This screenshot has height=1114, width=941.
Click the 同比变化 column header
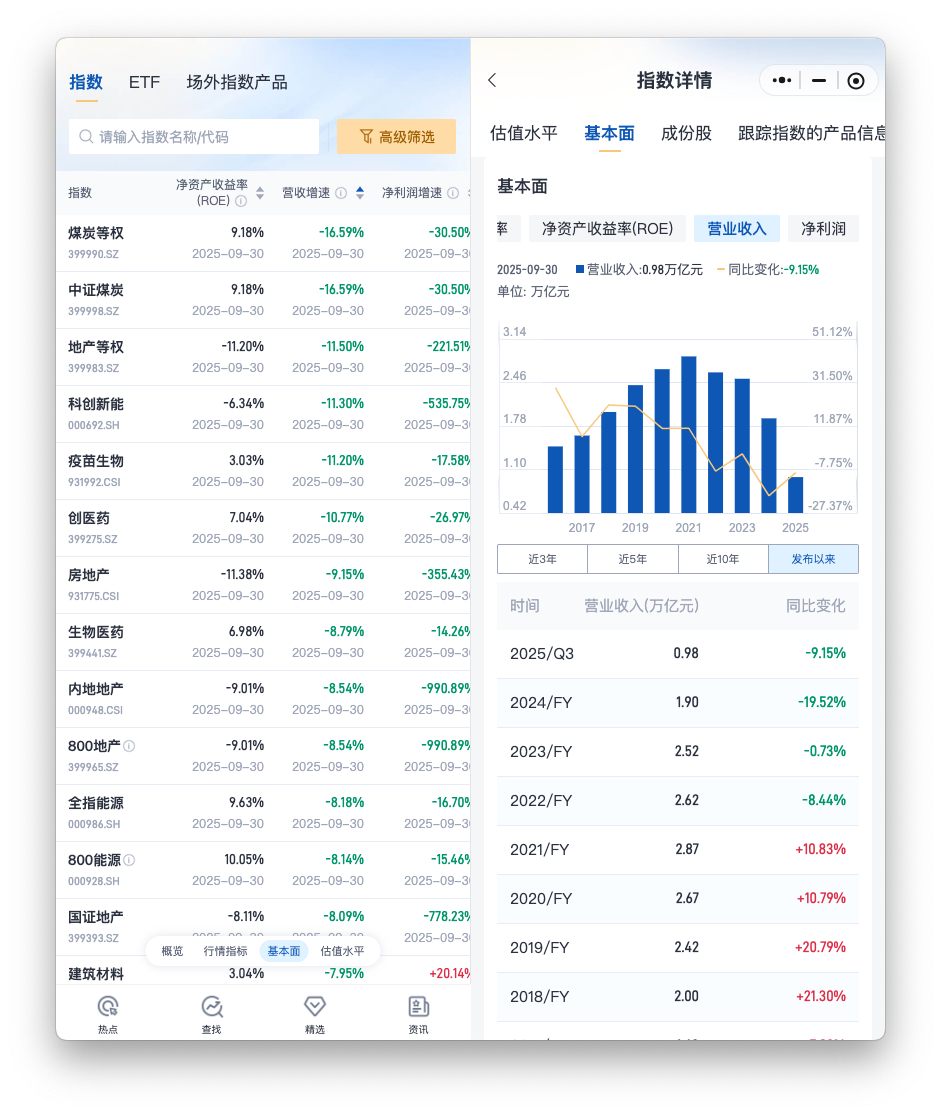click(815, 606)
